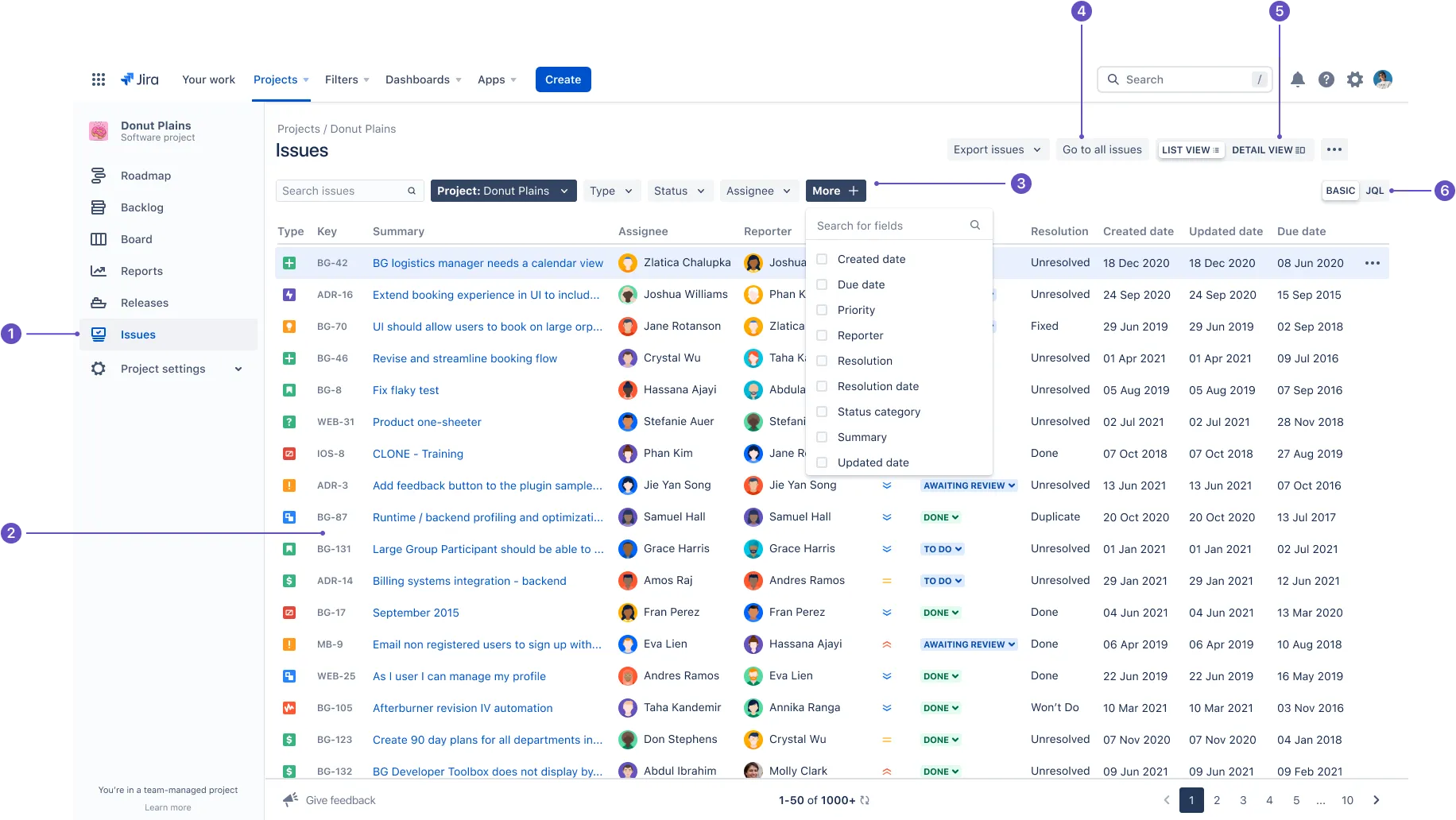This screenshot has width=1456, height=820.
Task: Click the refresh icon beside 1-50 of 1000+
Action: coord(865,800)
